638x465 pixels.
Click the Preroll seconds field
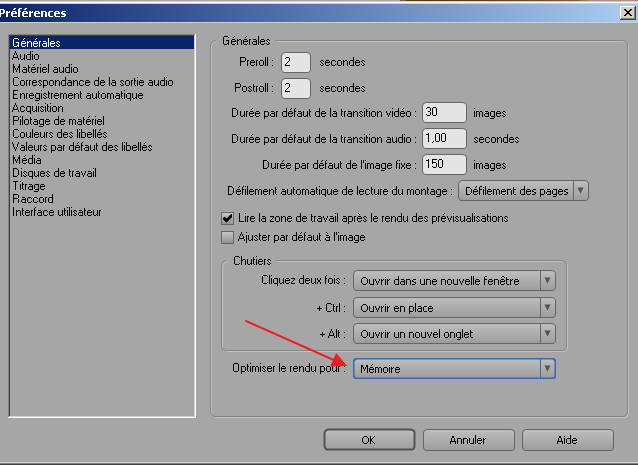point(296,62)
